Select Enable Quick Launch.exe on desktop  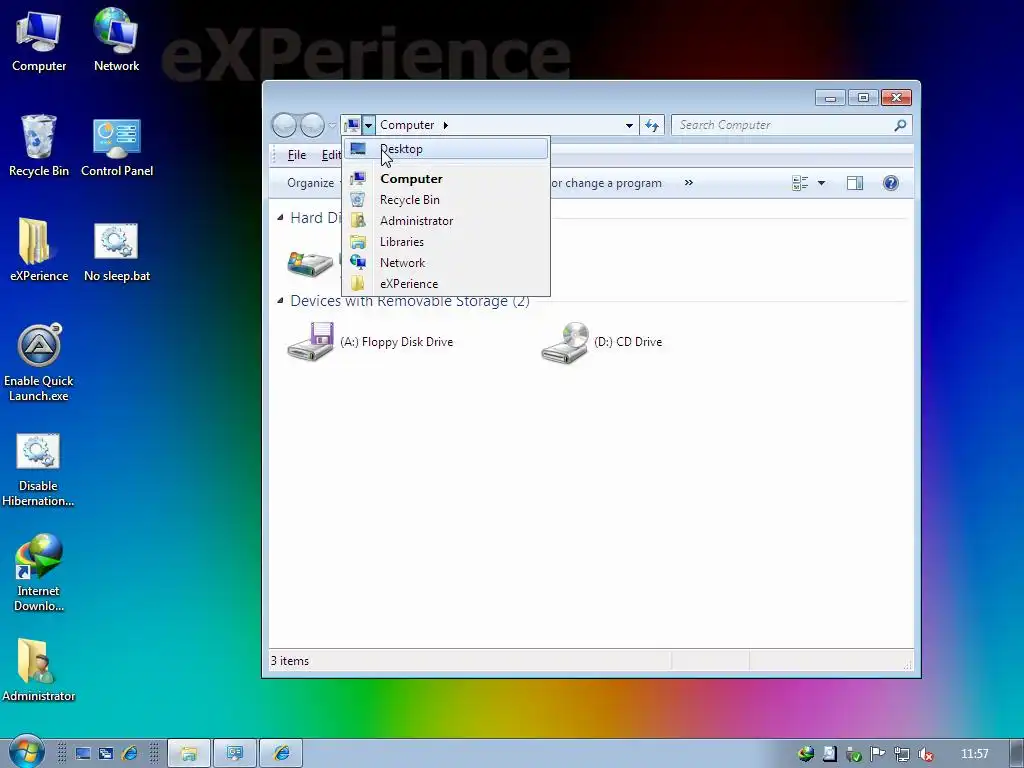click(x=39, y=362)
